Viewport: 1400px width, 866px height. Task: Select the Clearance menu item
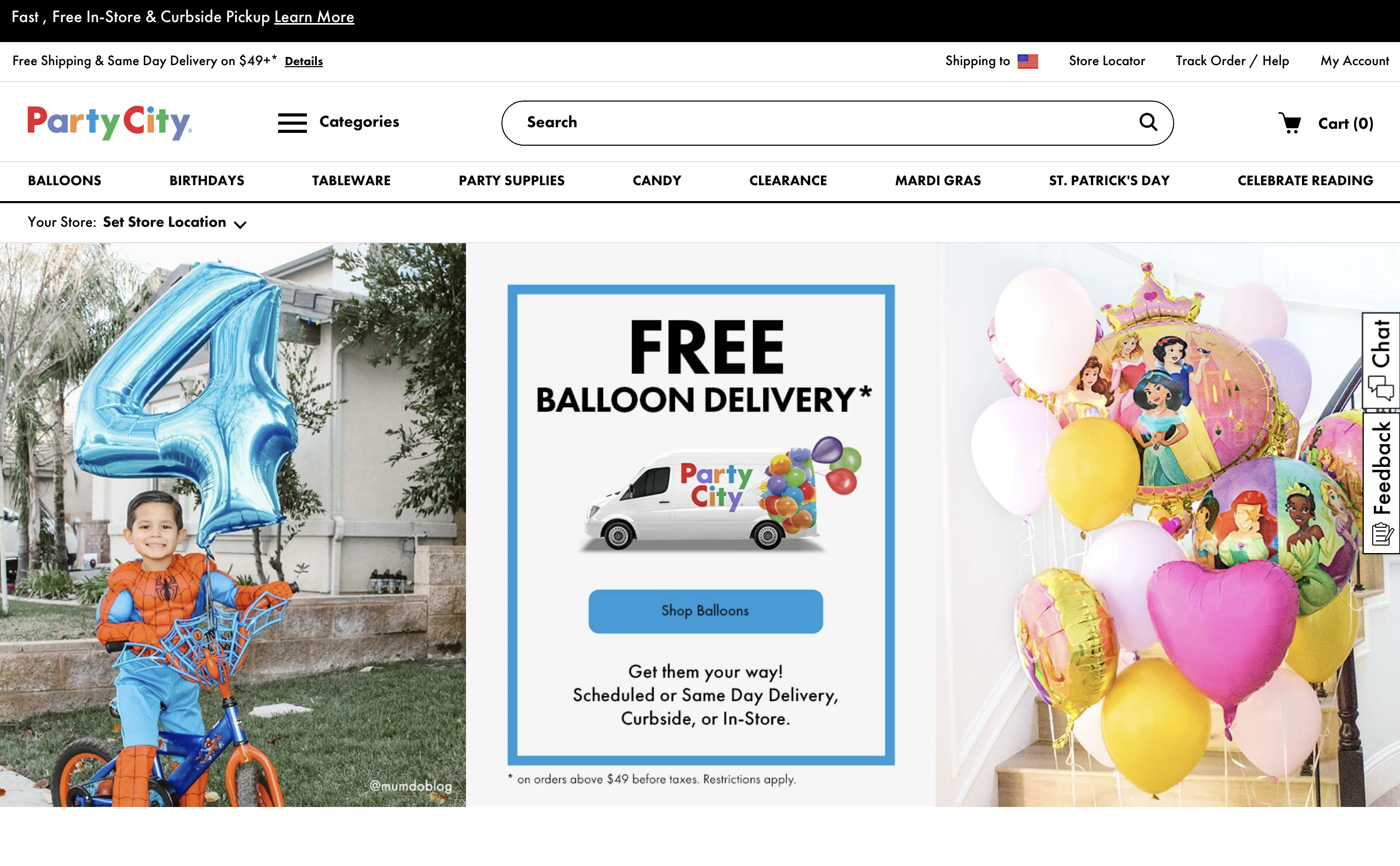pyautogui.click(x=788, y=181)
